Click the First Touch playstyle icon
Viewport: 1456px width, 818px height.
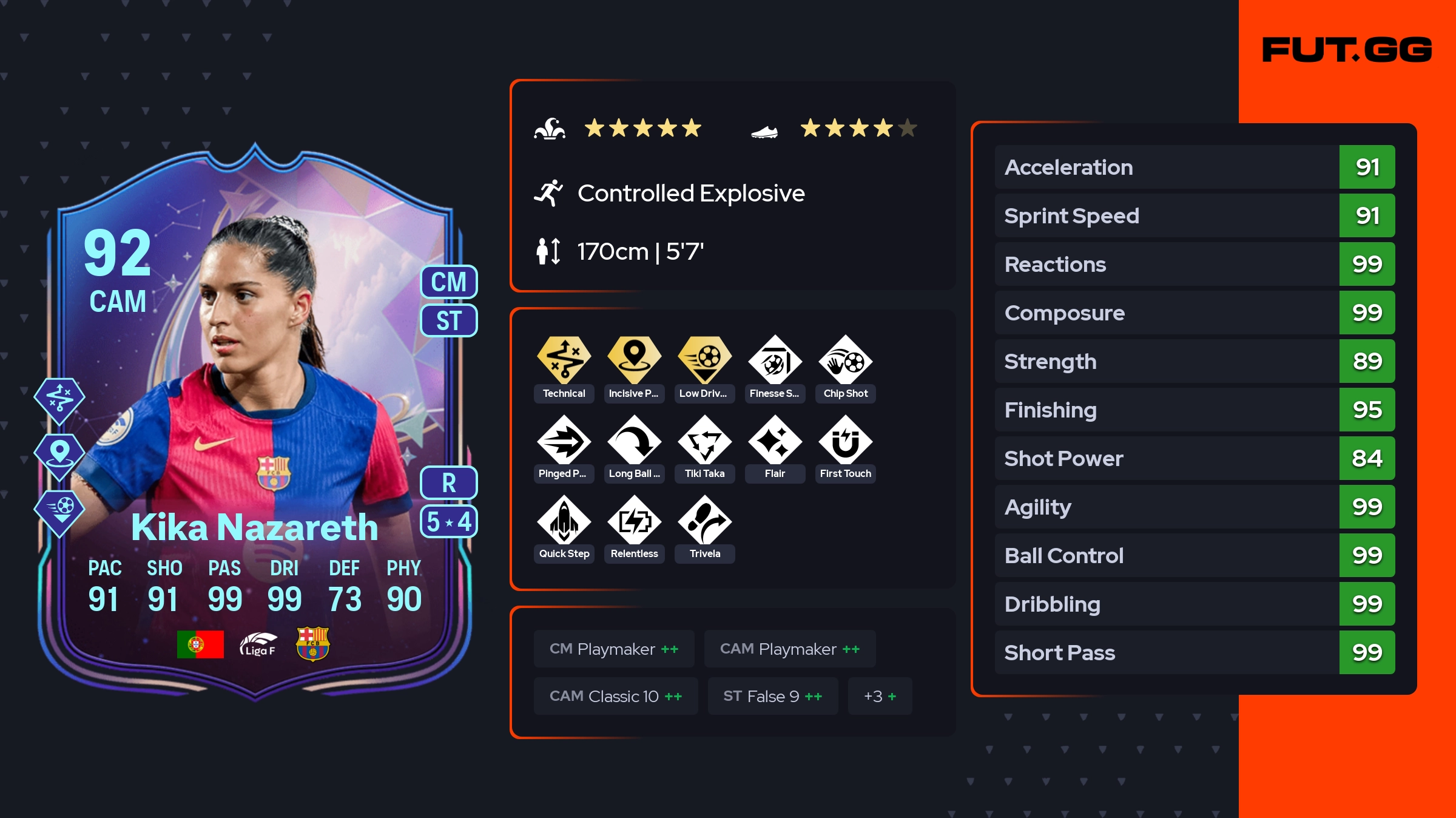tap(845, 440)
